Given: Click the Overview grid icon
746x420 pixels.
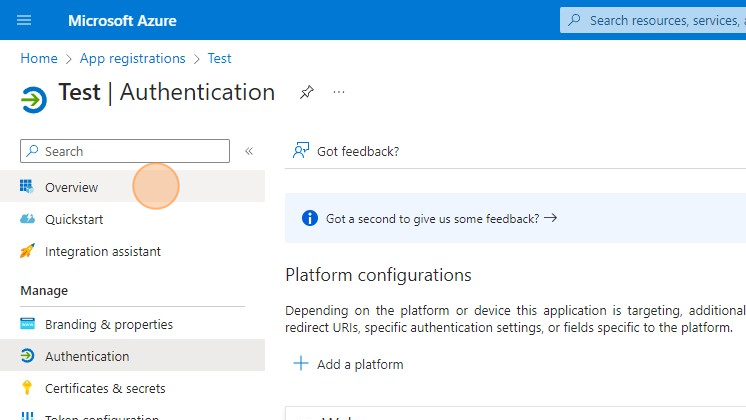Looking at the screenshot, I should coord(27,186).
